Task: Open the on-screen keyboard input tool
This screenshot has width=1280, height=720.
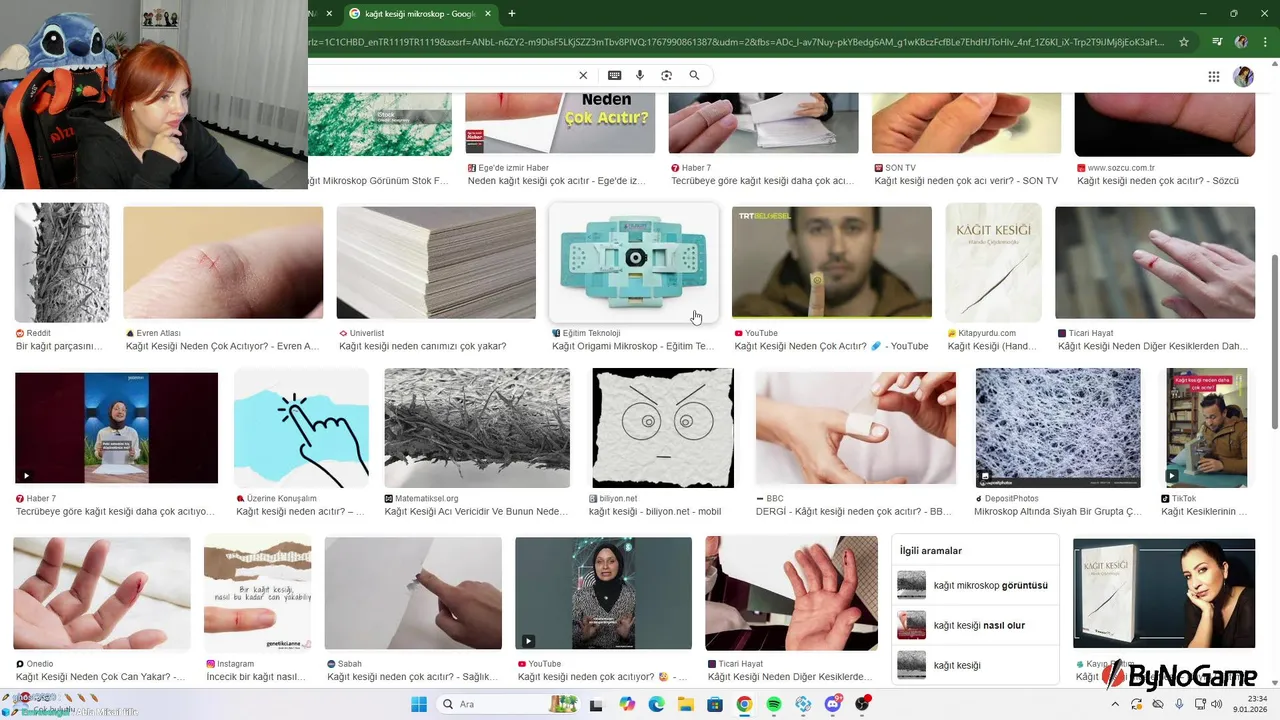Action: [x=614, y=76]
